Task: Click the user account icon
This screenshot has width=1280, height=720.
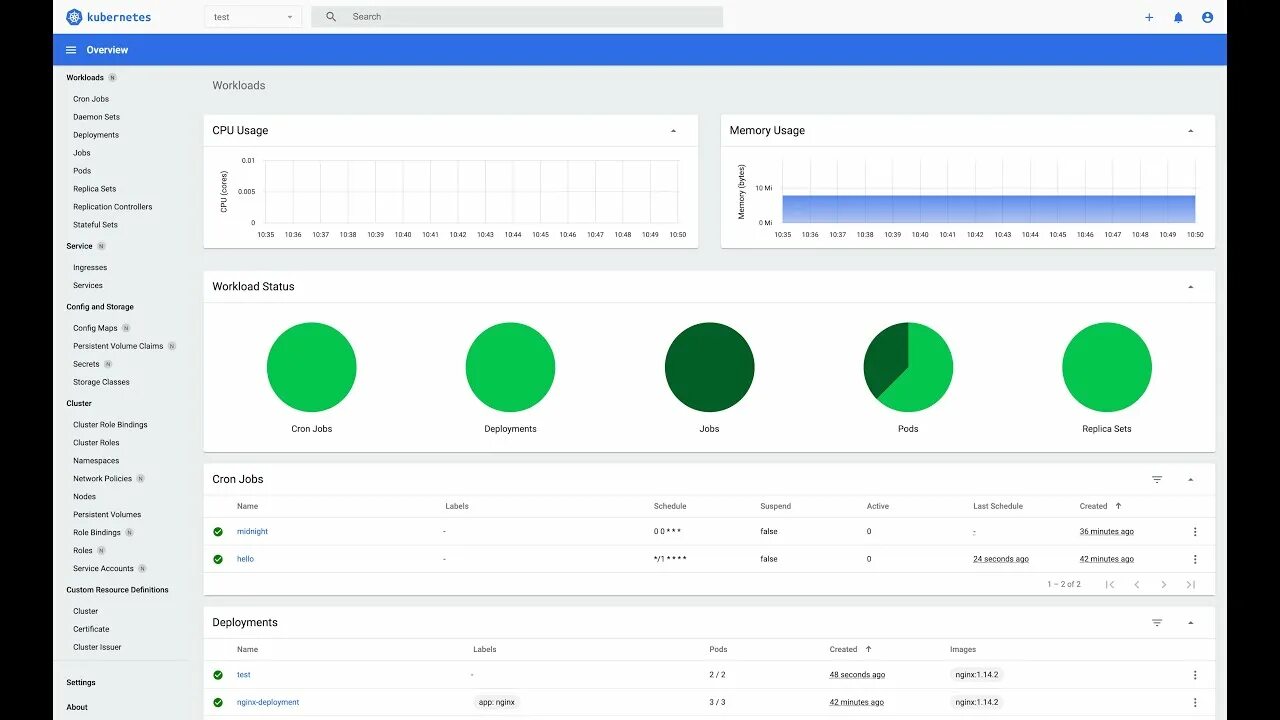Action: pos(1207,17)
